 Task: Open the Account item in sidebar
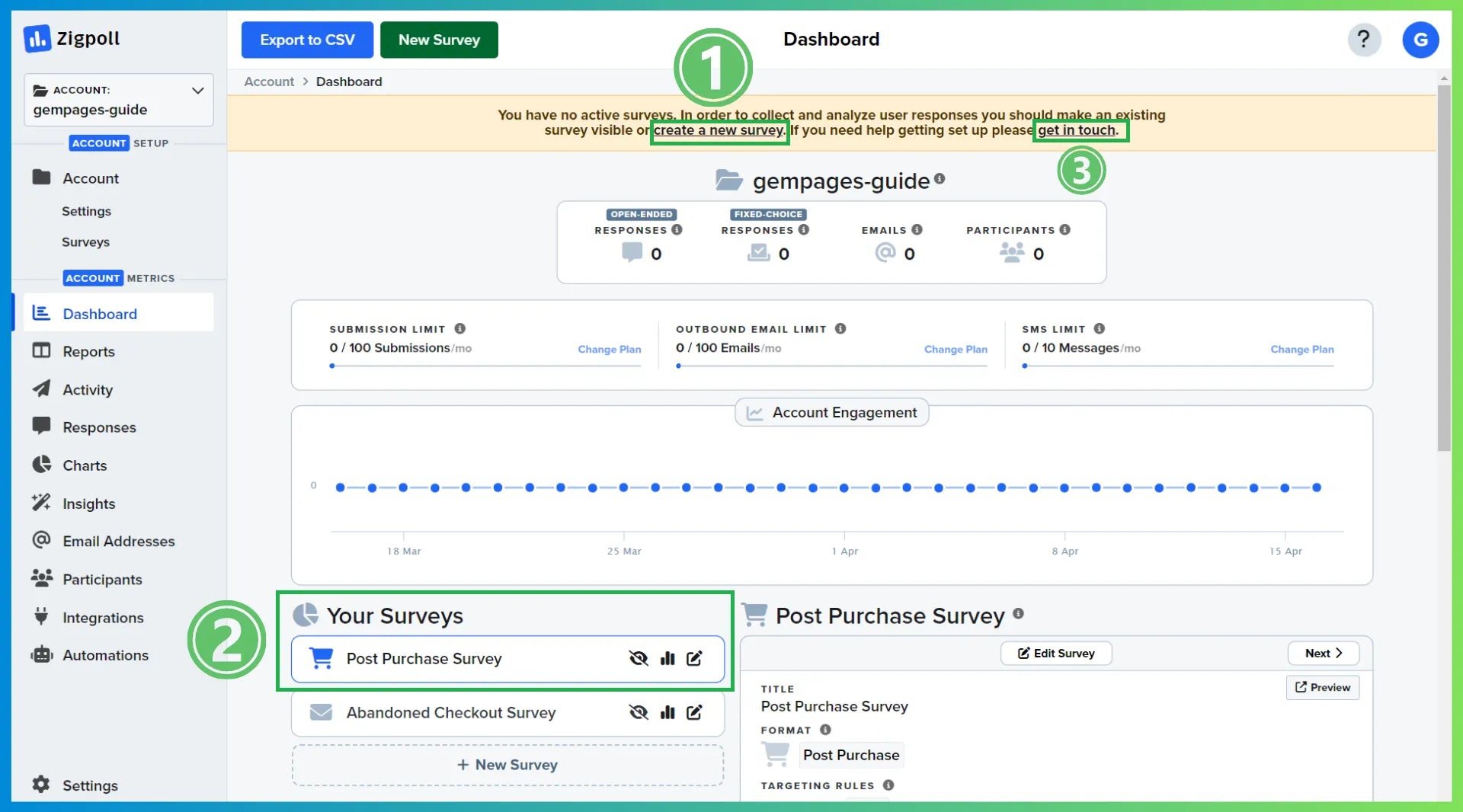[x=91, y=178]
